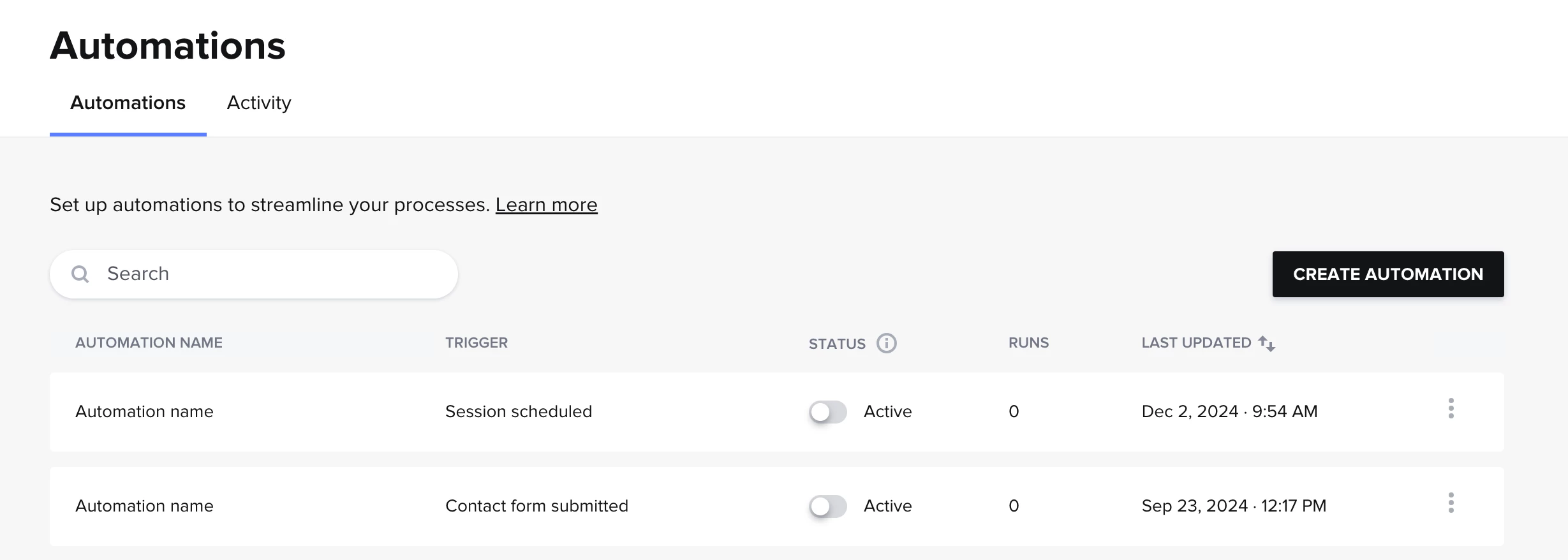Select the Automations tab

click(128, 103)
